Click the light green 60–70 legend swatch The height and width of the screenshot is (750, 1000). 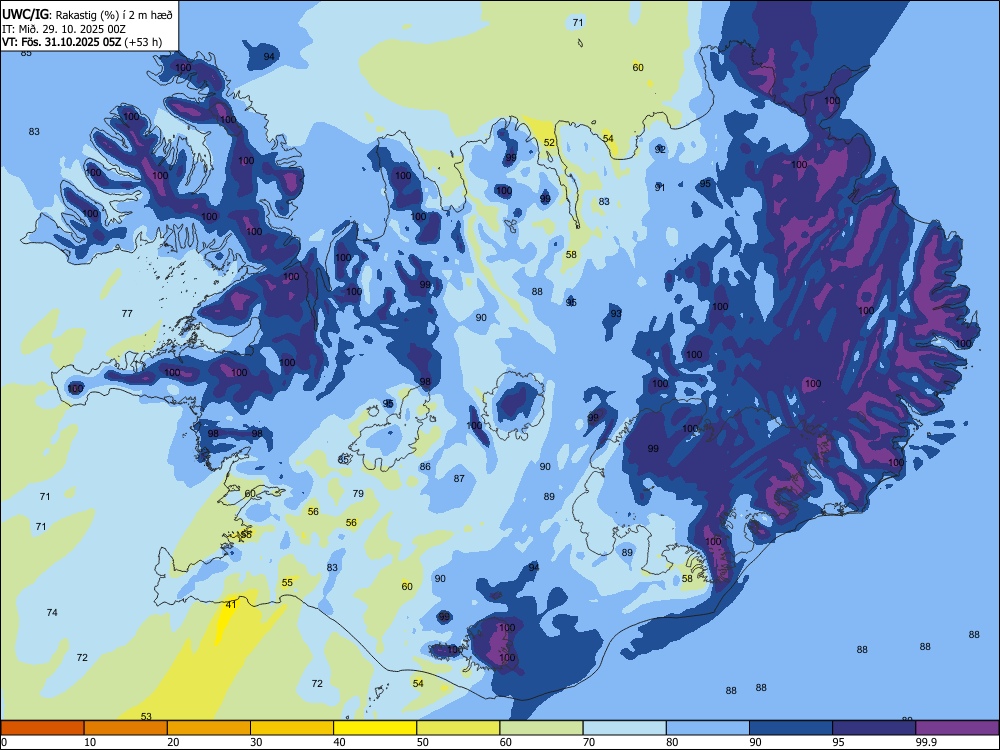[541, 728]
